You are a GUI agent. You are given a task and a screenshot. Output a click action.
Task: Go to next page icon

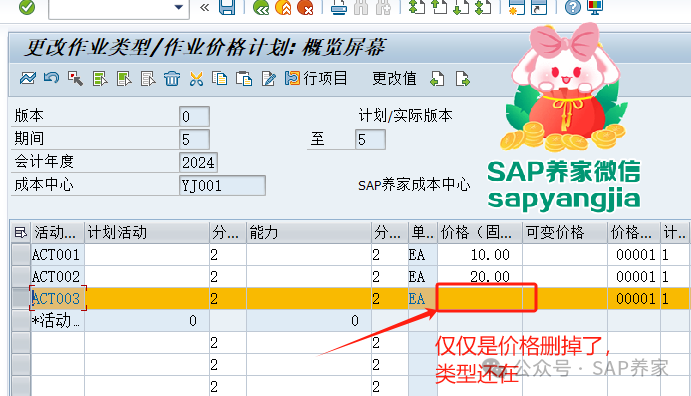(461, 7)
